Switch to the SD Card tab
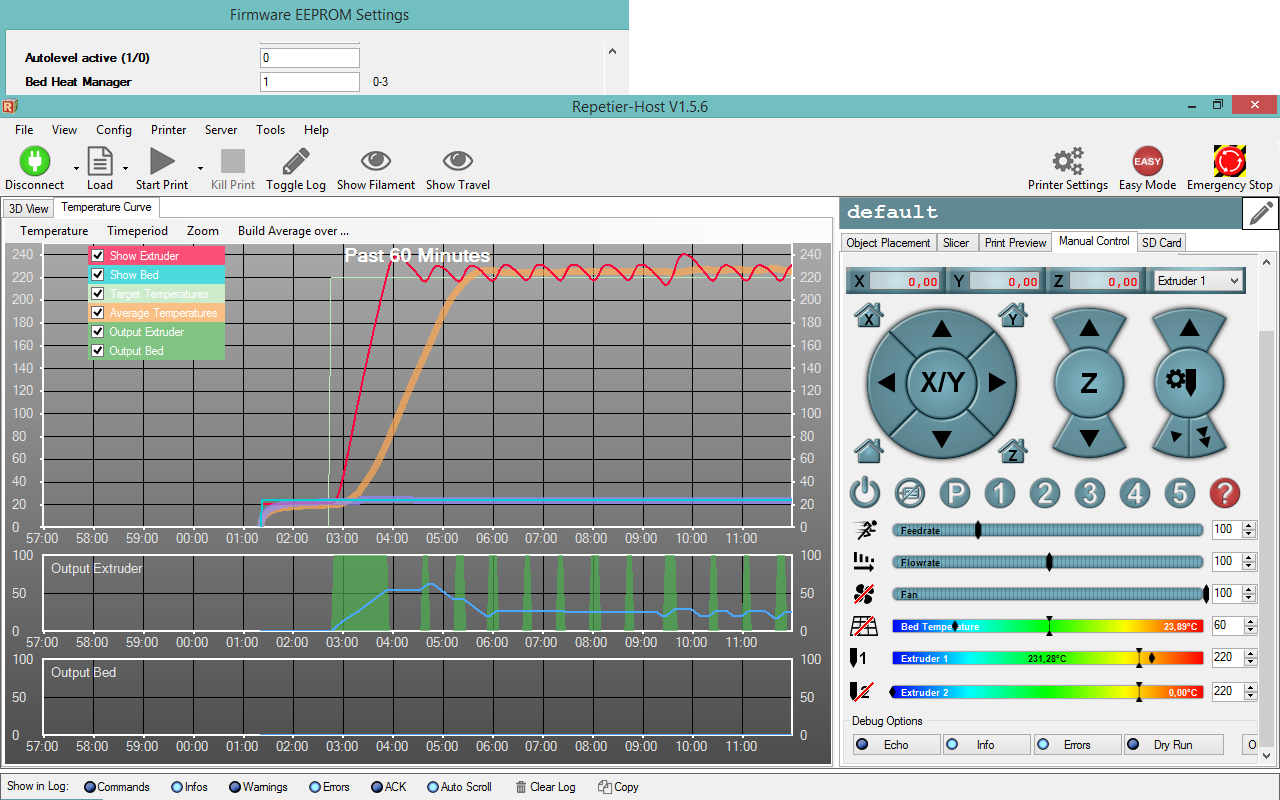The image size is (1280, 800). click(x=1161, y=243)
